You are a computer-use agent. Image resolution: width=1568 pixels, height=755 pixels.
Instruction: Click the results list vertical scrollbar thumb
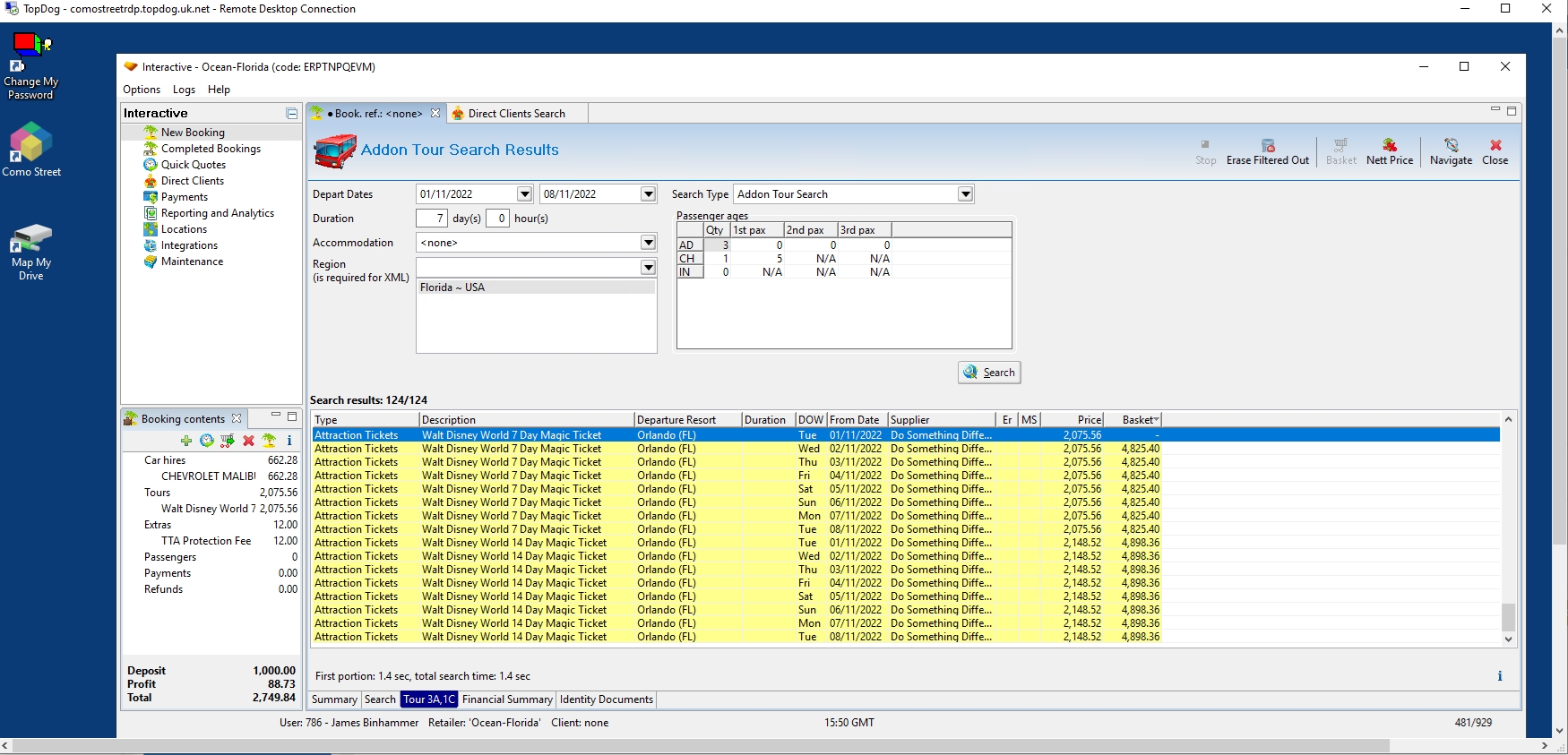coord(1508,616)
